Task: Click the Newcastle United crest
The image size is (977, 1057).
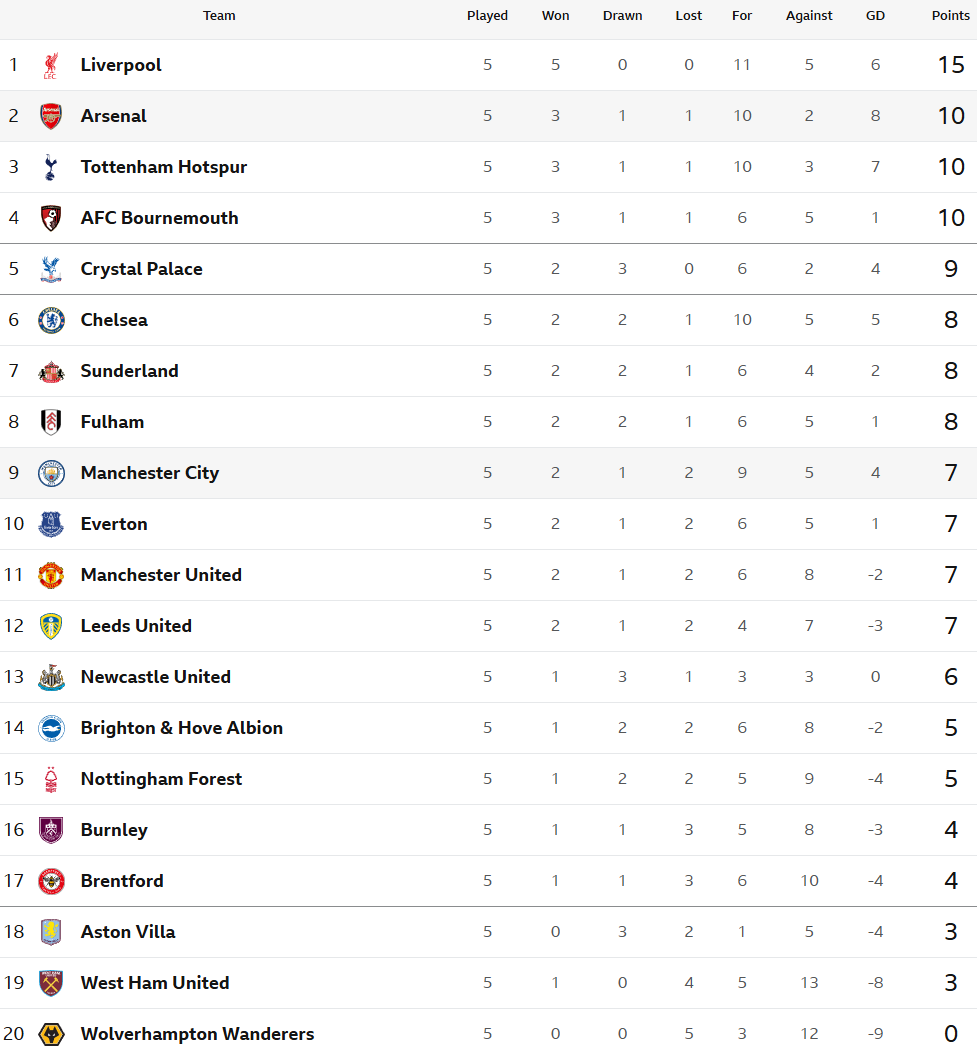Action: tap(51, 677)
